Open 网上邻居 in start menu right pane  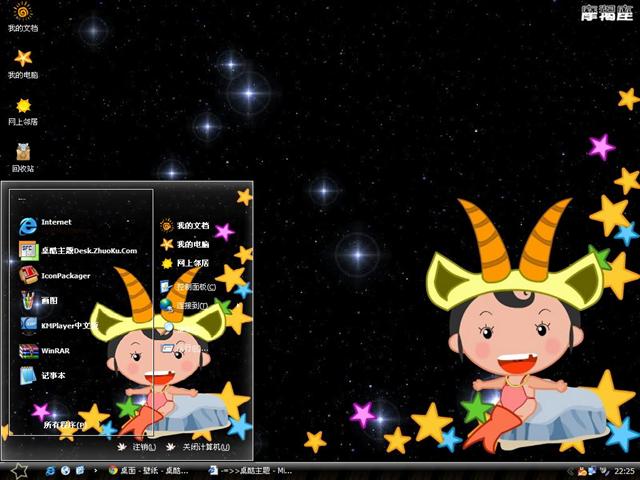[184, 263]
